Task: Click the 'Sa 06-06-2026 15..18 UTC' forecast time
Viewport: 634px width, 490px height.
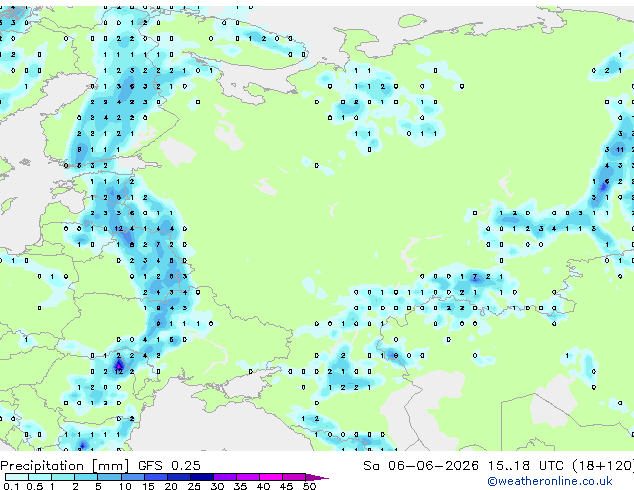Action: (463, 466)
